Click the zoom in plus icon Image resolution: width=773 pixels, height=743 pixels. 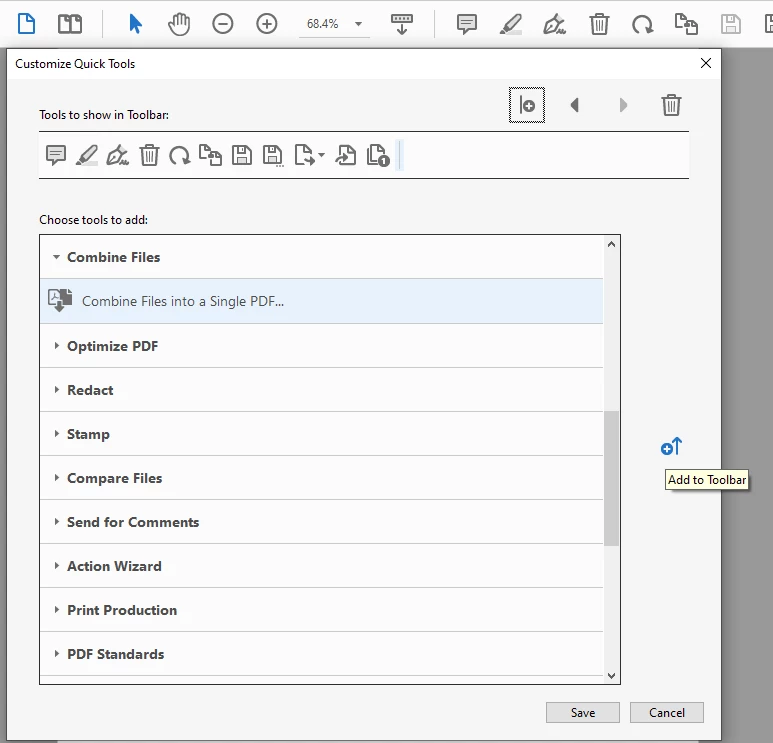click(x=267, y=24)
